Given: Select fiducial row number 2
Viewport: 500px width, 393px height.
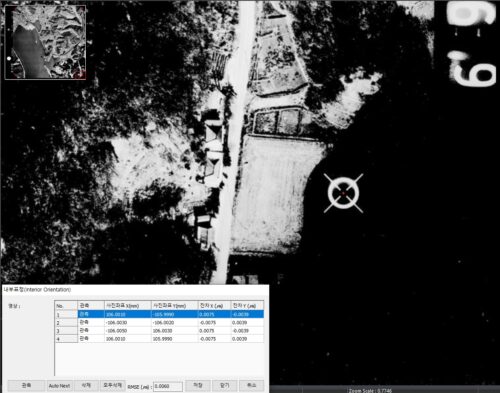Looking at the screenshot, I should tap(159, 322).
